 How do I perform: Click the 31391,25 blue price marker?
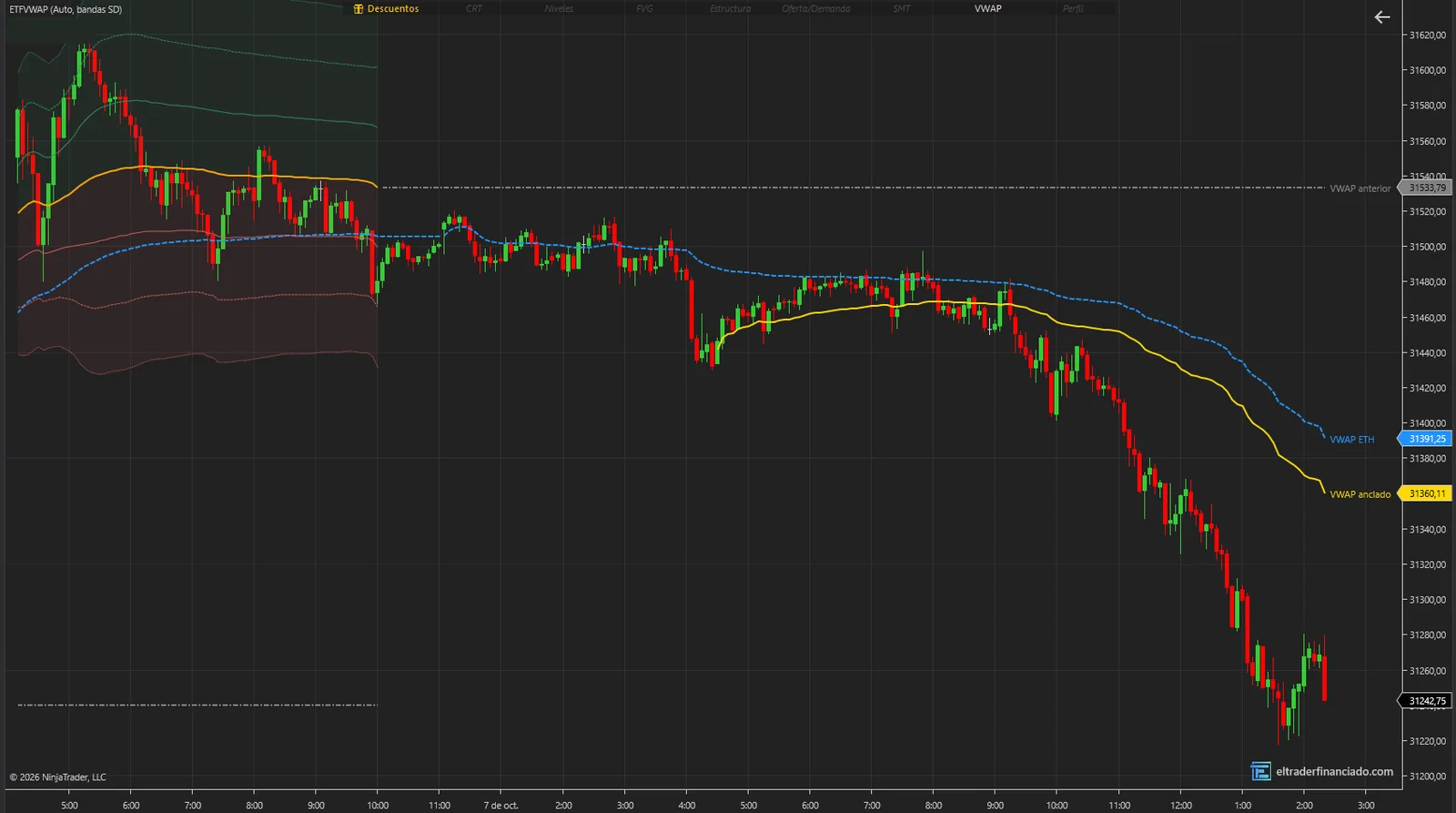1425,439
